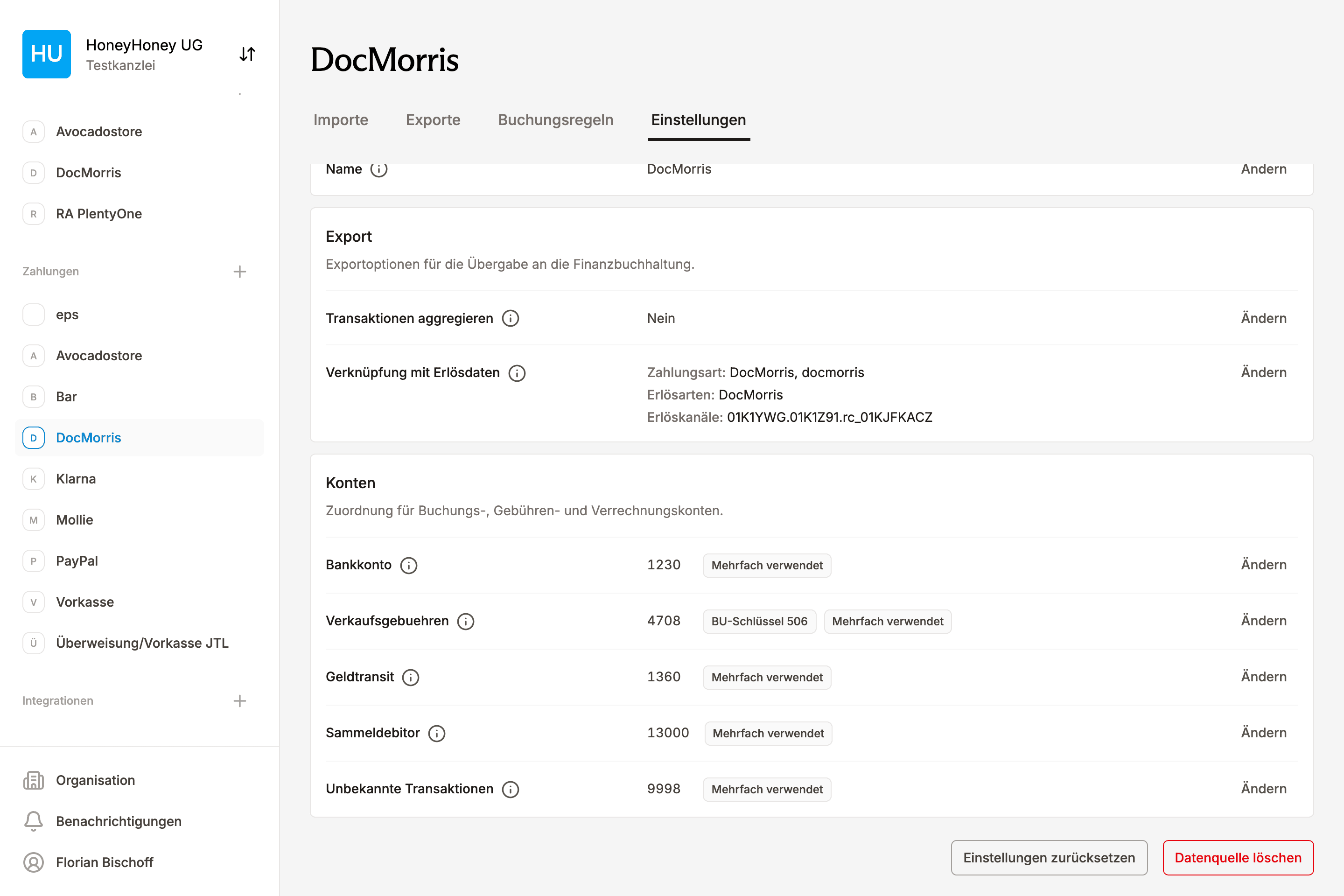Screen dimensions: 1344x896
Task: Open RA PlentyOne in the sidebar
Action: (x=140, y=214)
